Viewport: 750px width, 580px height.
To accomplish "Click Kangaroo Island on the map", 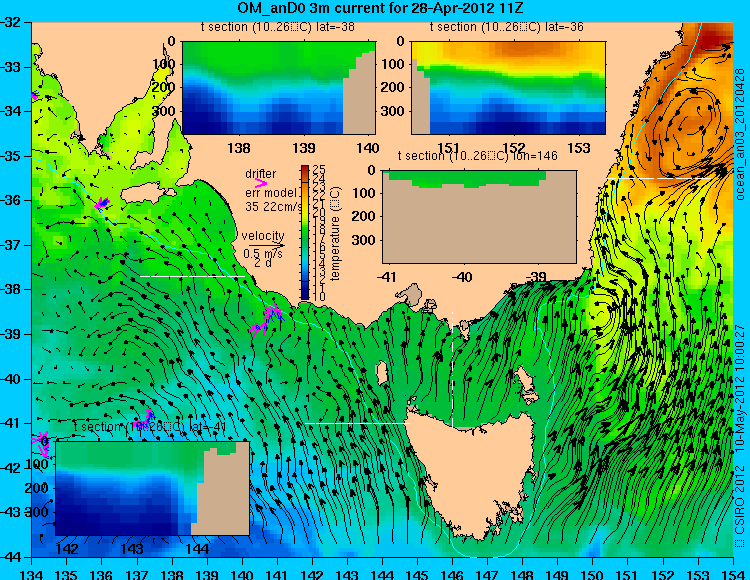I will [148, 194].
